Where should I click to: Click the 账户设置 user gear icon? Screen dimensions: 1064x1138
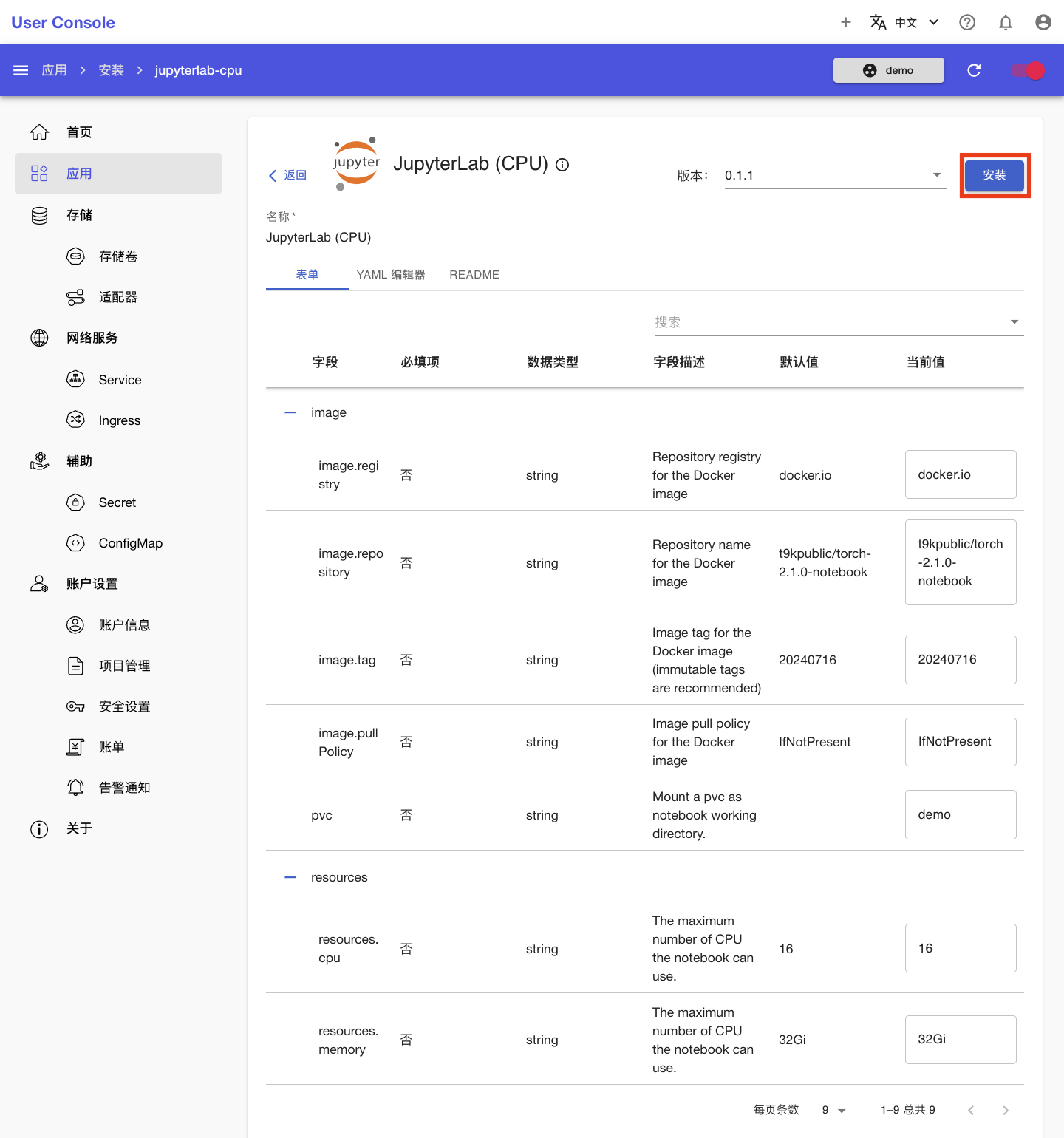(39, 584)
